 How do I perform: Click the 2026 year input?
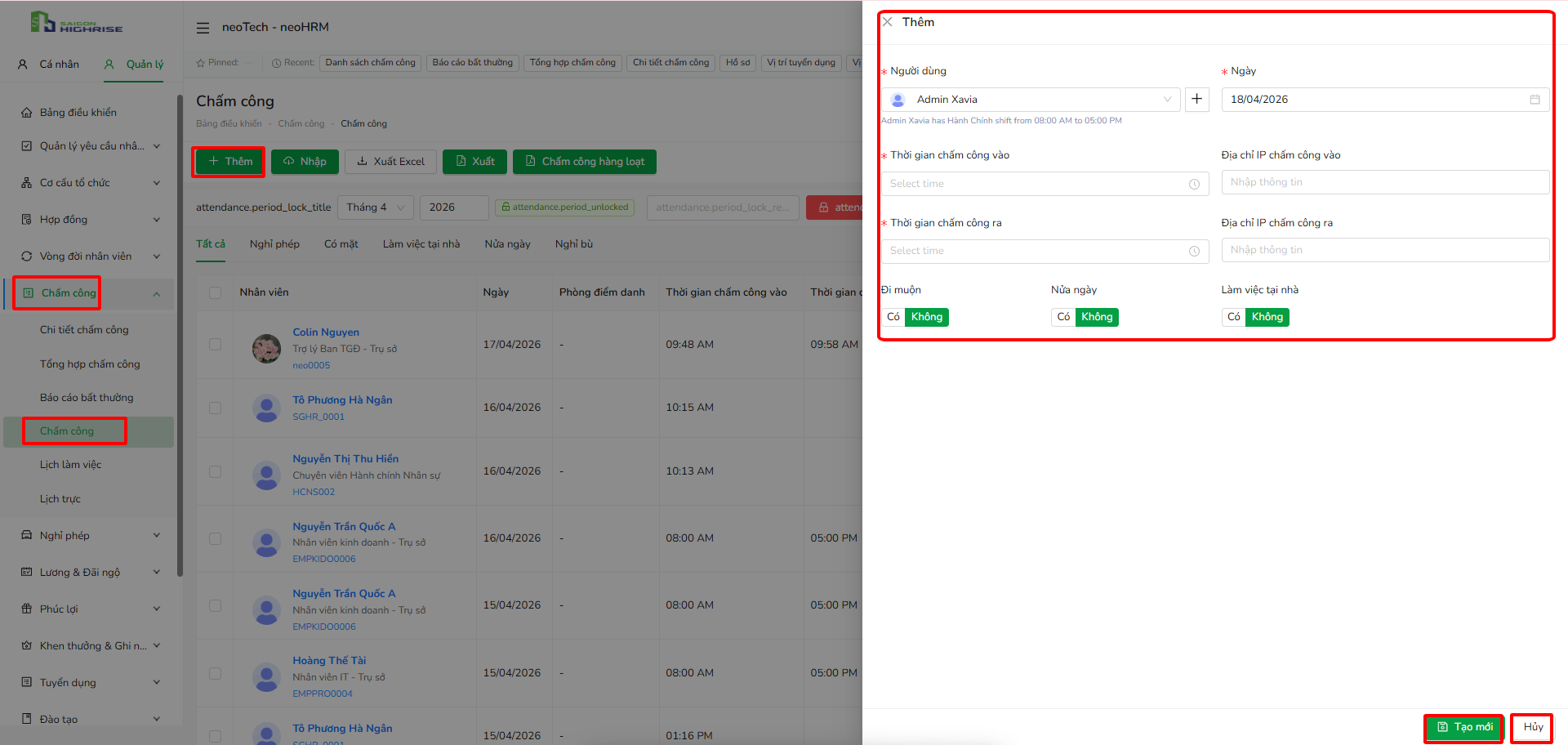coord(454,207)
